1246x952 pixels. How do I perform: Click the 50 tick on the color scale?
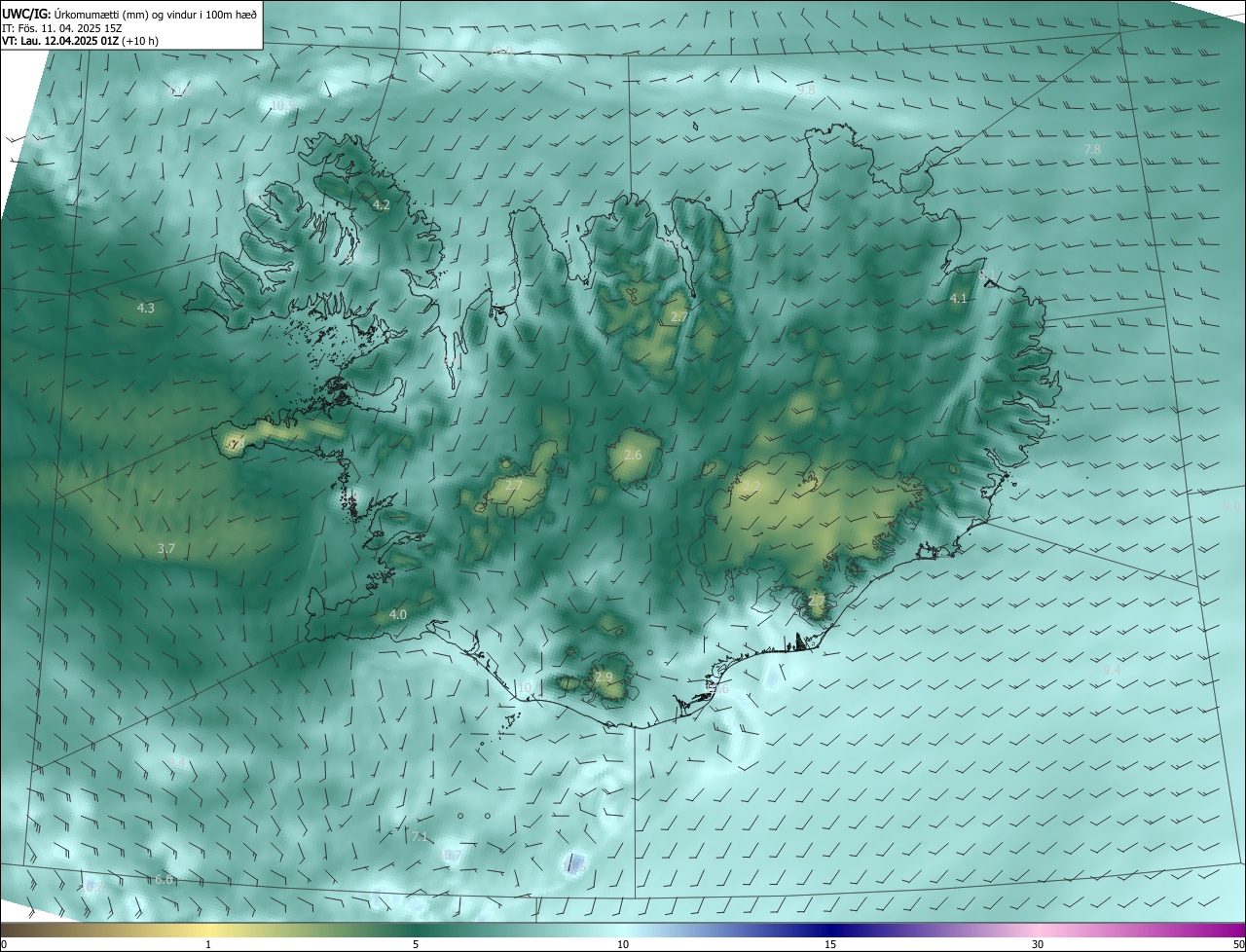coord(1238,944)
